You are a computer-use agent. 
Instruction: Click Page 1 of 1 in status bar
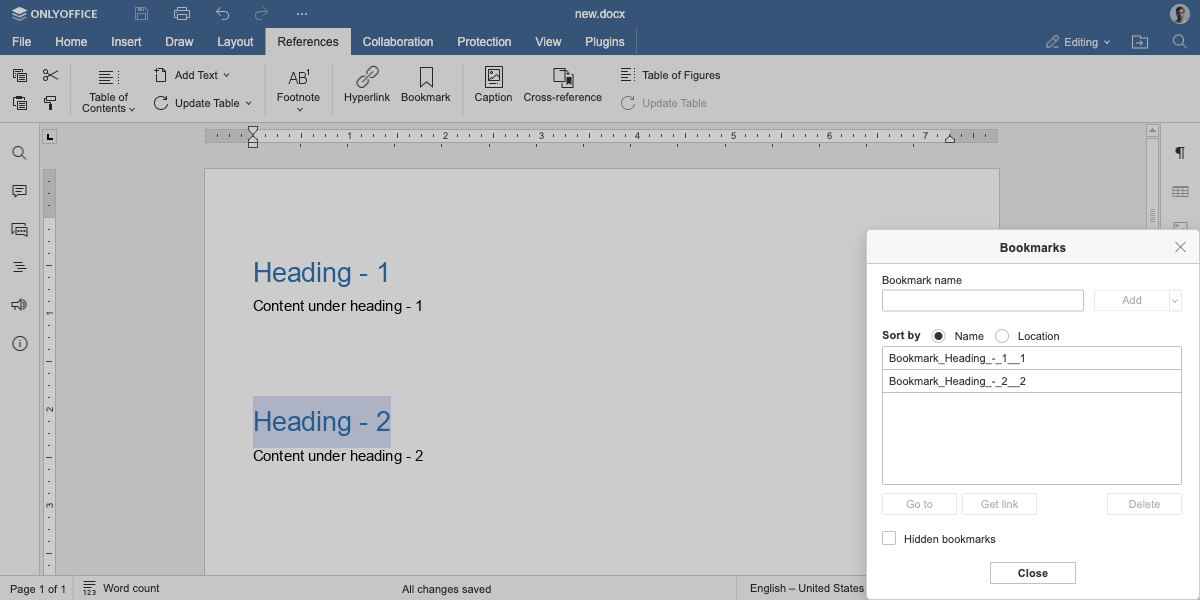[38, 589]
